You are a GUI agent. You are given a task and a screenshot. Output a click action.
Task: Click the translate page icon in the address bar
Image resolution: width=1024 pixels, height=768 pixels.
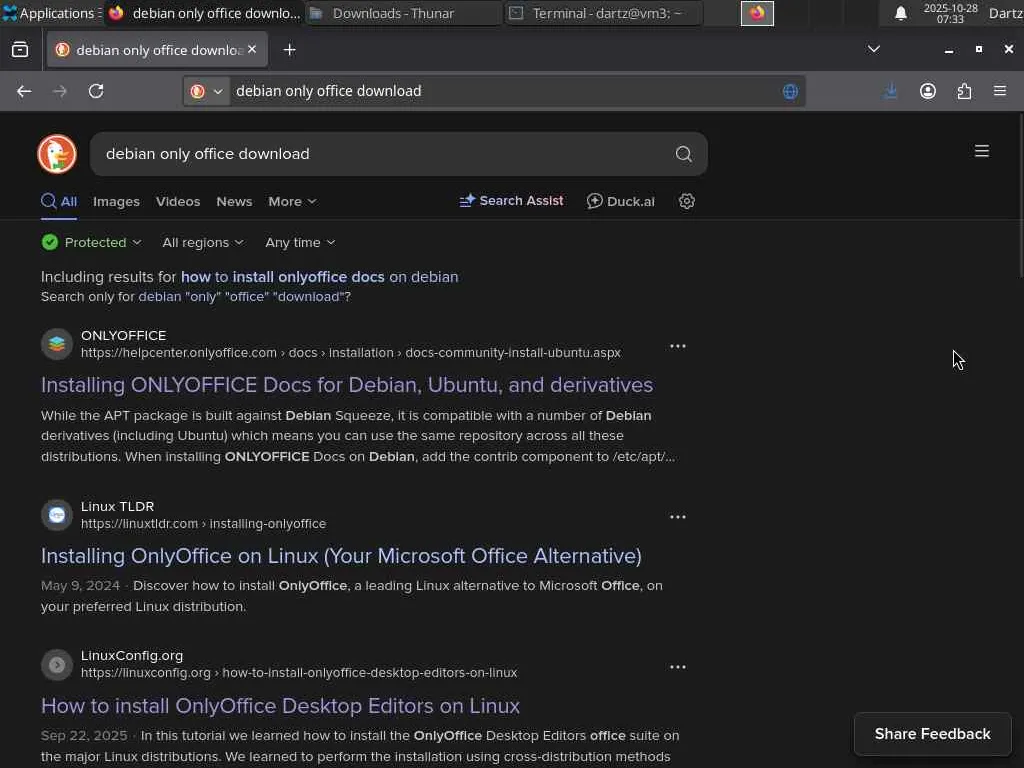pyautogui.click(x=790, y=91)
